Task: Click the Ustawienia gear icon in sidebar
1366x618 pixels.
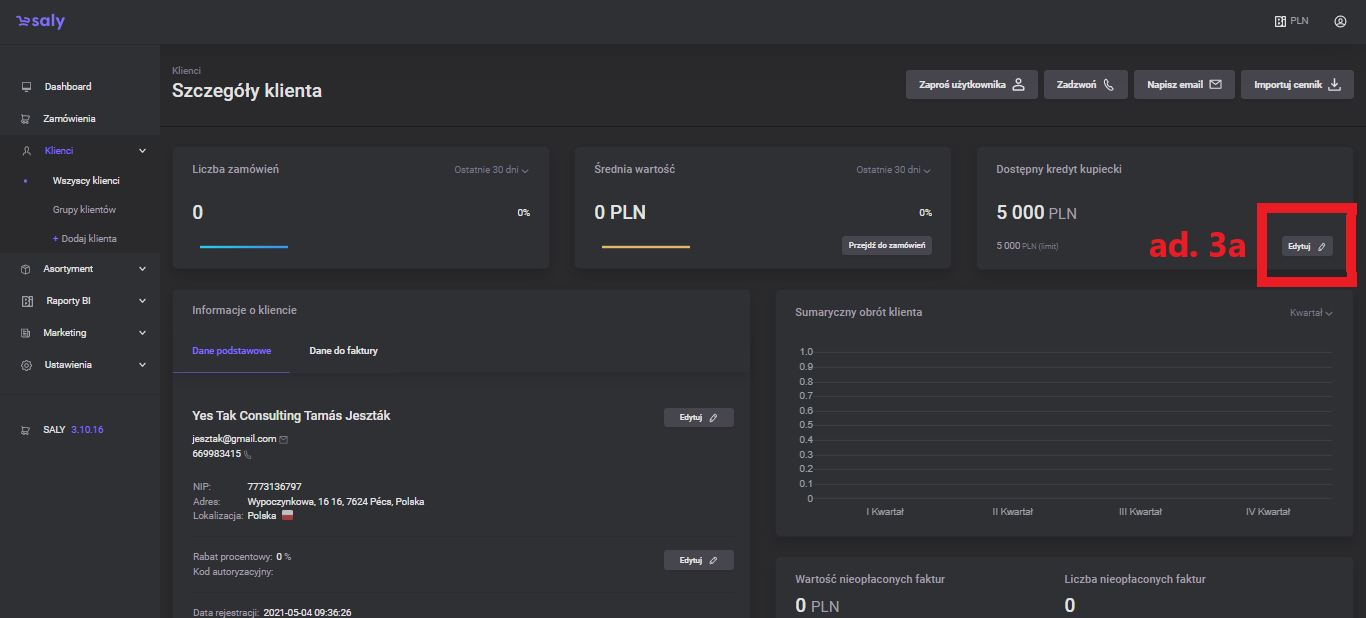Action: click(x=27, y=365)
